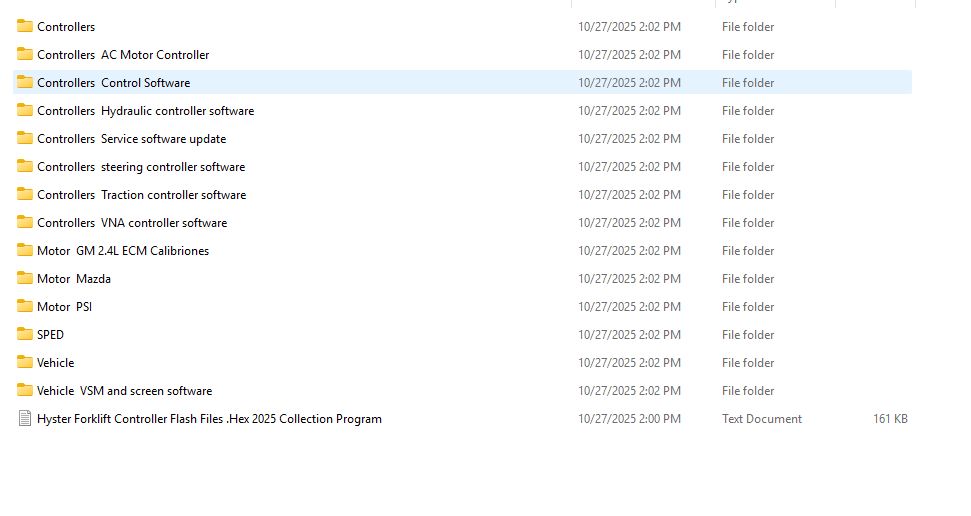The width and height of the screenshot is (971, 516).
Task: Click folder icon for Motor GM 2.4L ECM Calibriones
Action: 25,250
